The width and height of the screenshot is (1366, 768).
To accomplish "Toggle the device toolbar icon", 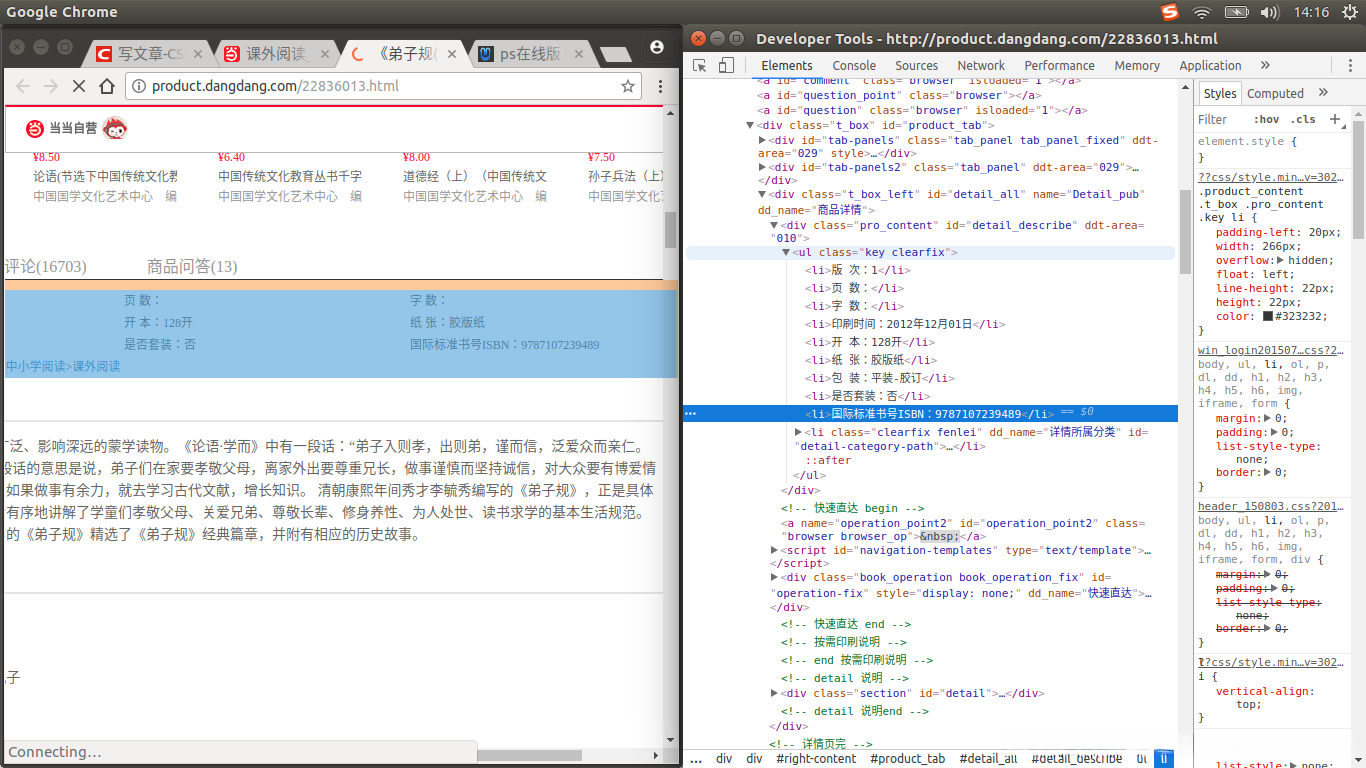I will 727,65.
